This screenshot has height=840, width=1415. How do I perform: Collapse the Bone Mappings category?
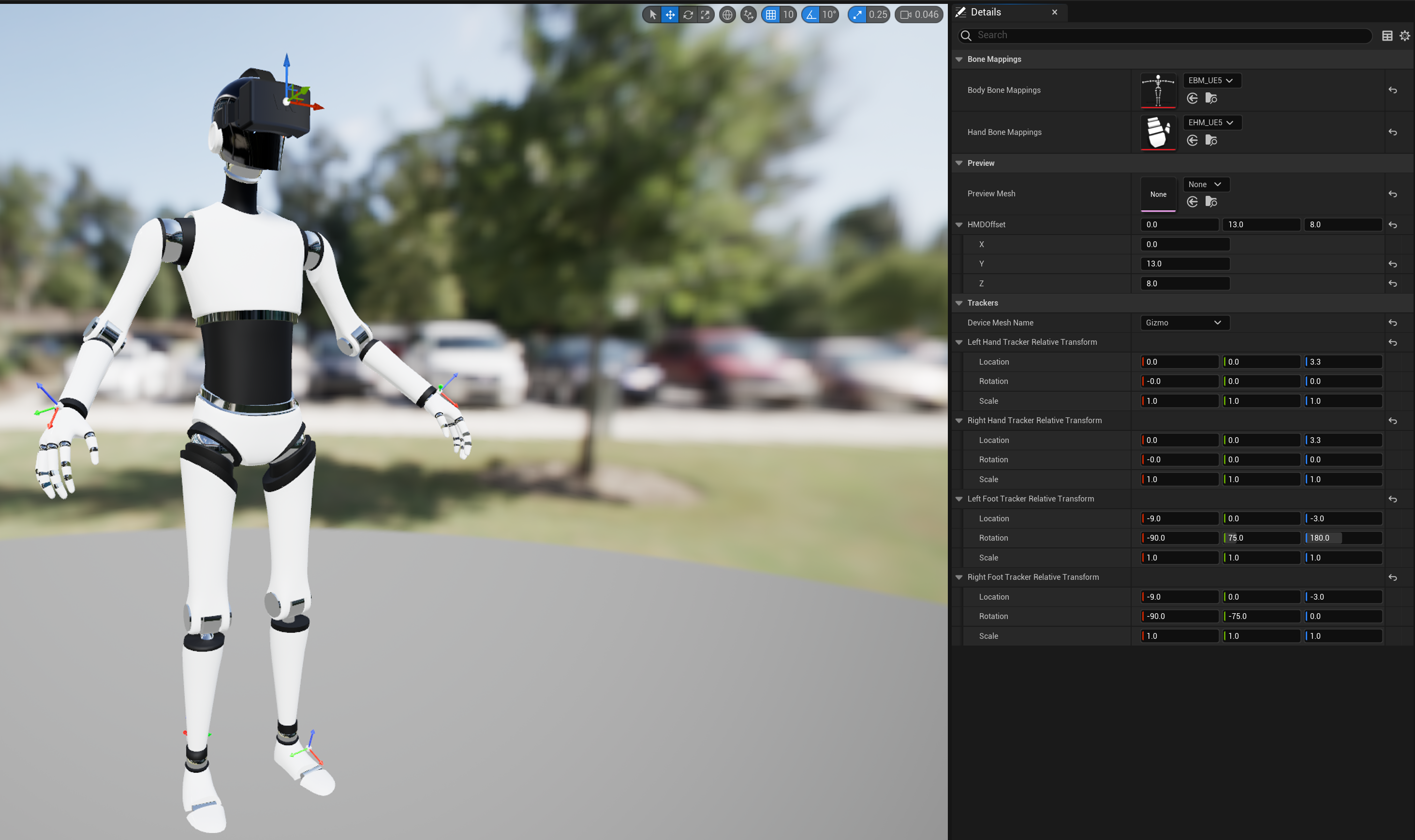[959, 59]
